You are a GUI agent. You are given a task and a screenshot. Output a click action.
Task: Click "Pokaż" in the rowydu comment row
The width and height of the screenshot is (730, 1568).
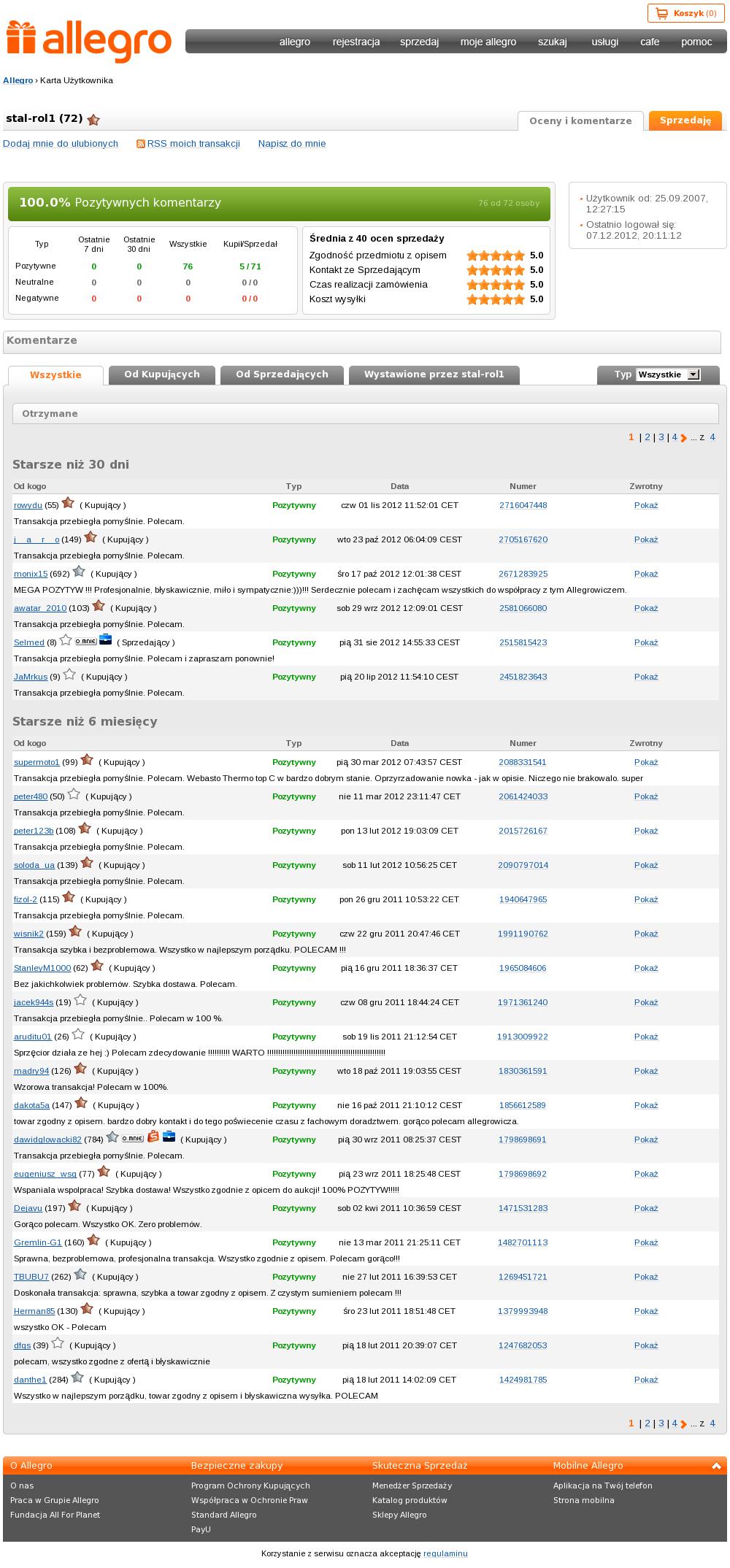(x=646, y=505)
